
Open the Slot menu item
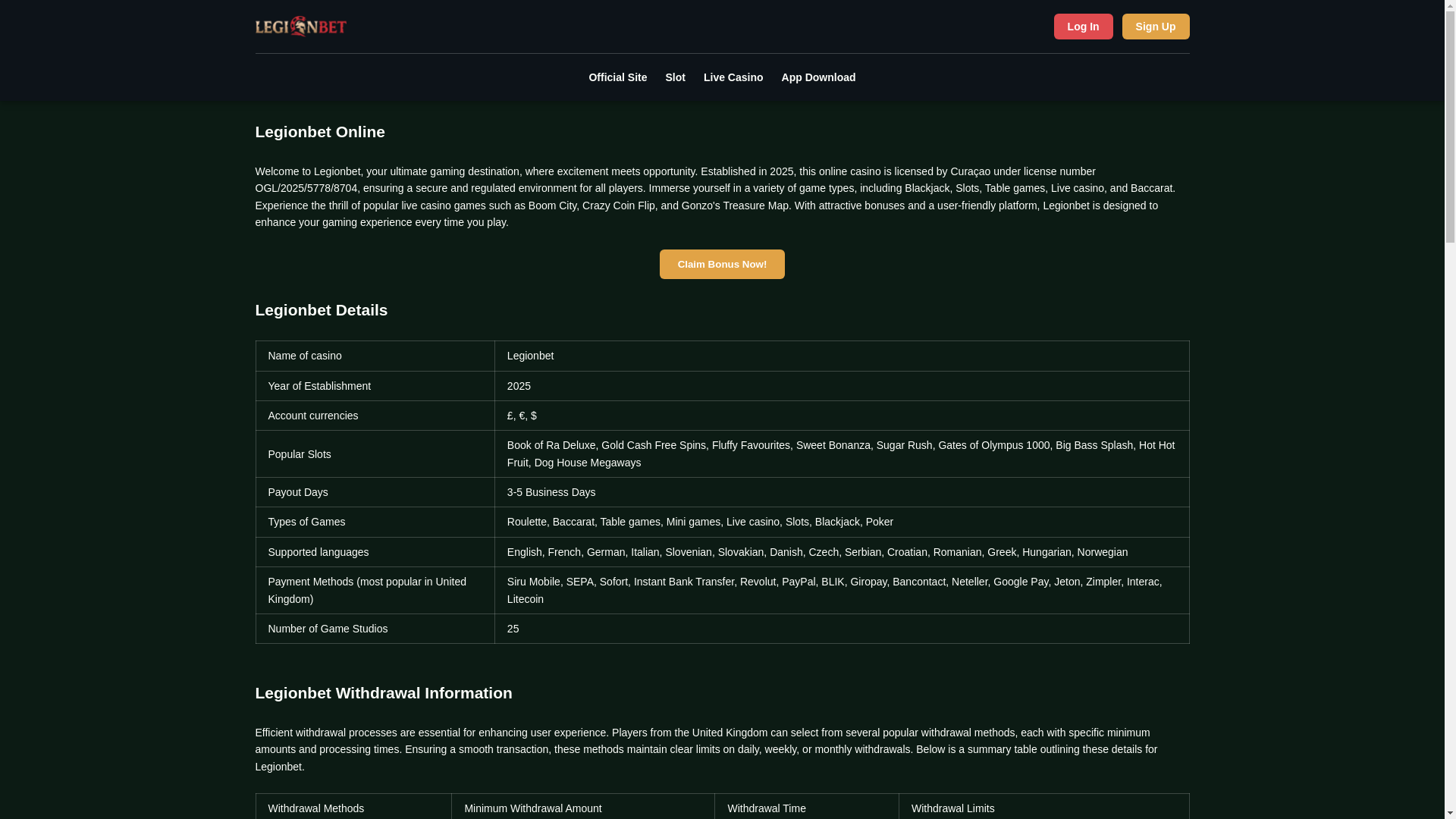coord(675,77)
